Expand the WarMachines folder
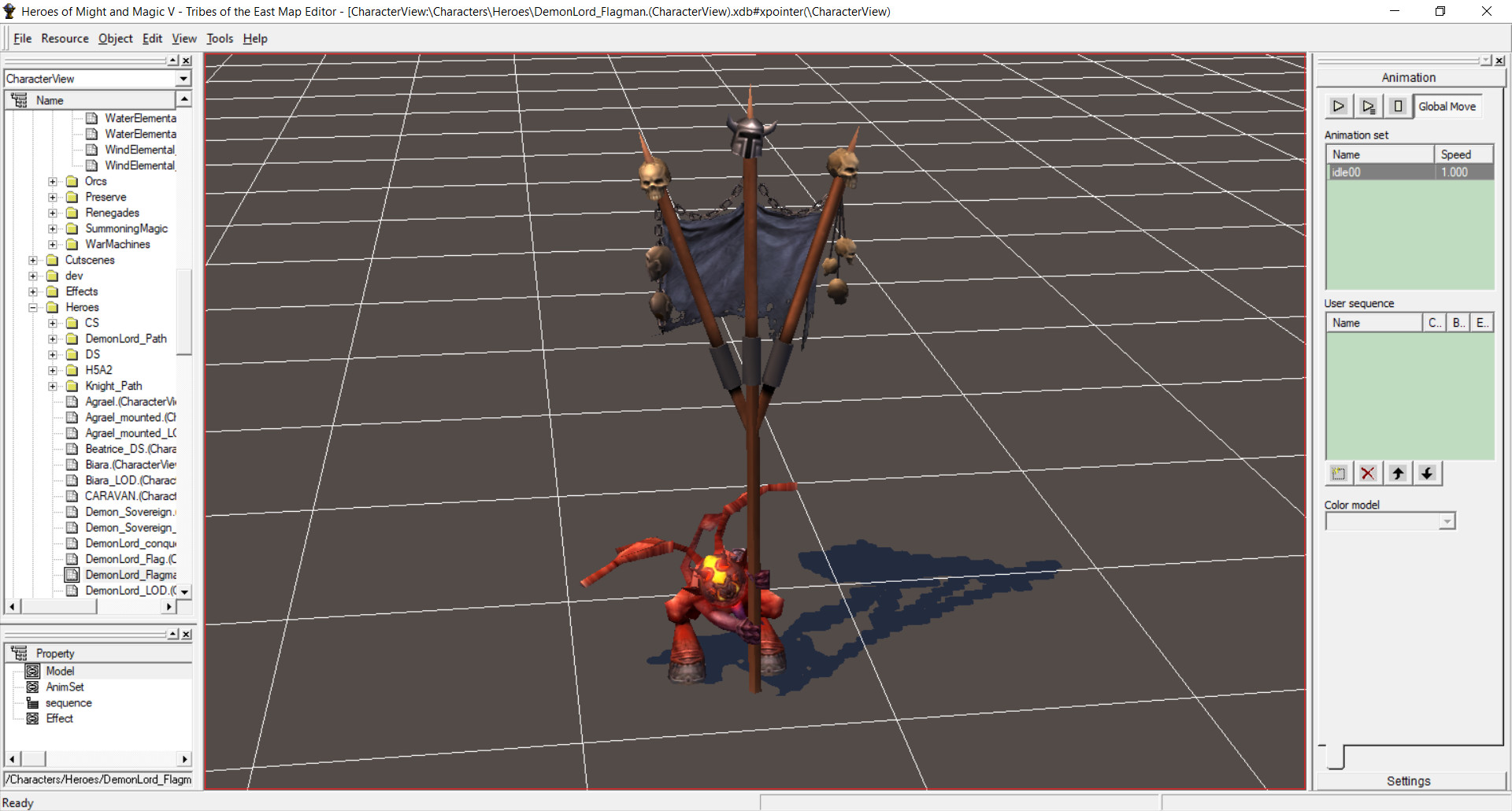Image resolution: width=1512 pixels, height=811 pixels. coord(53,244)
